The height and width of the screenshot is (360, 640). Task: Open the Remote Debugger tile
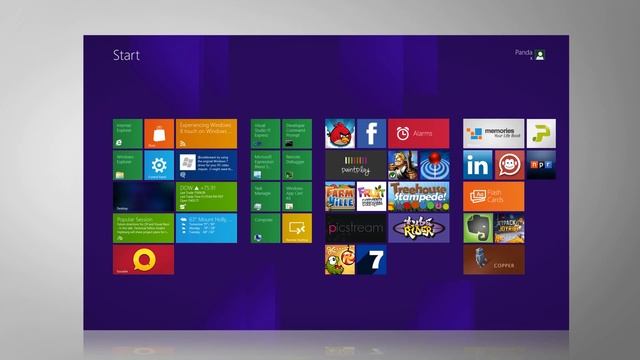tap(297, 165)
